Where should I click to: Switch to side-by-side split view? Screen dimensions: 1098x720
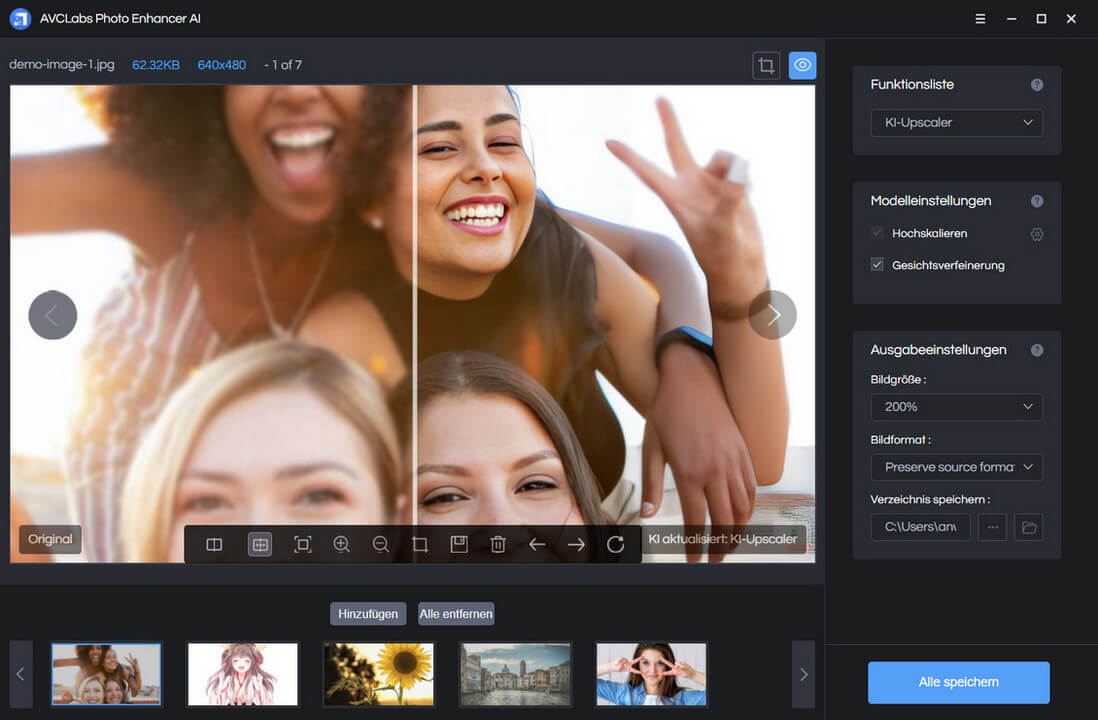[214, 544]
